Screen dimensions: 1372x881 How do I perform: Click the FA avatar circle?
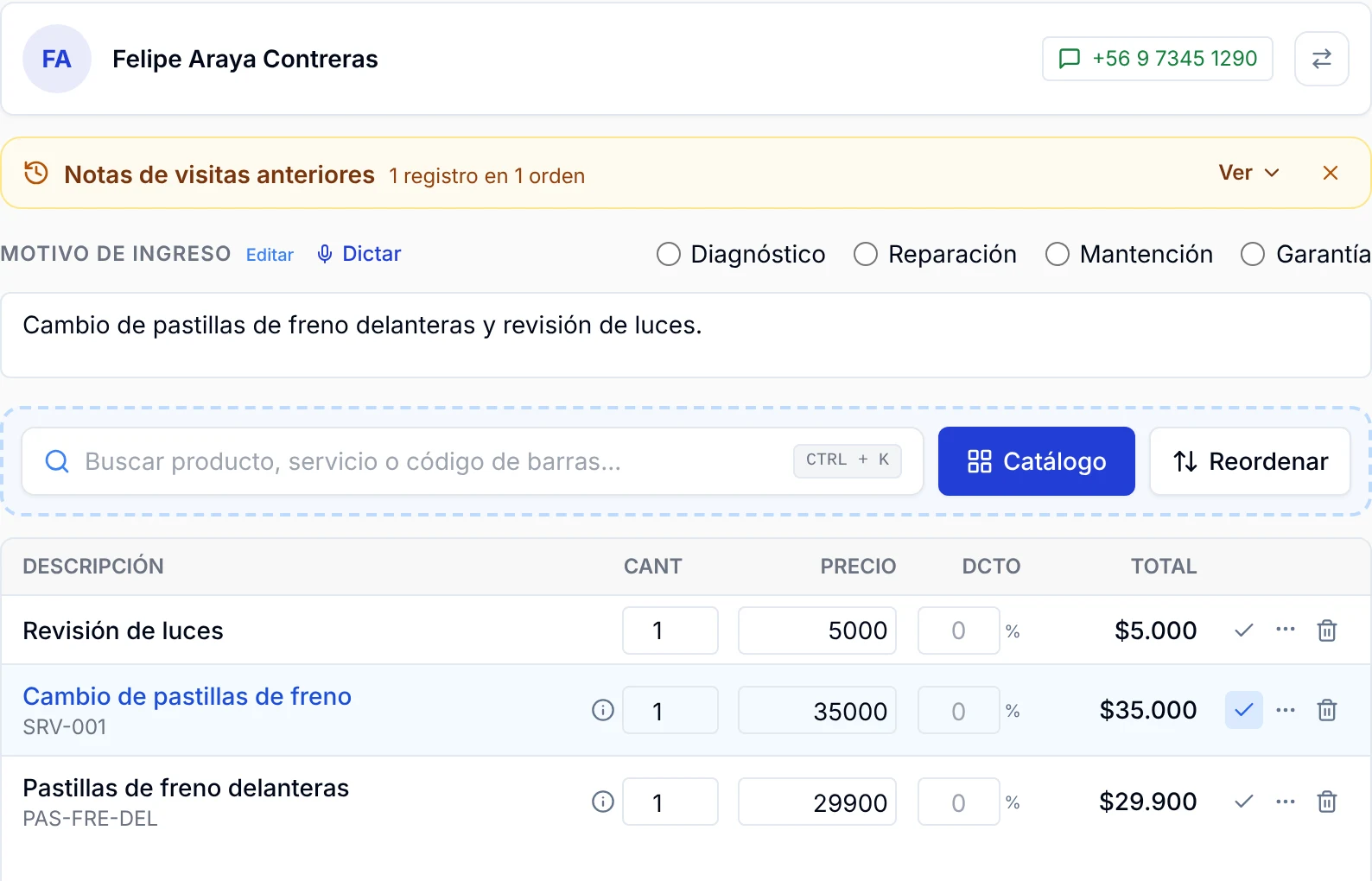57,59
